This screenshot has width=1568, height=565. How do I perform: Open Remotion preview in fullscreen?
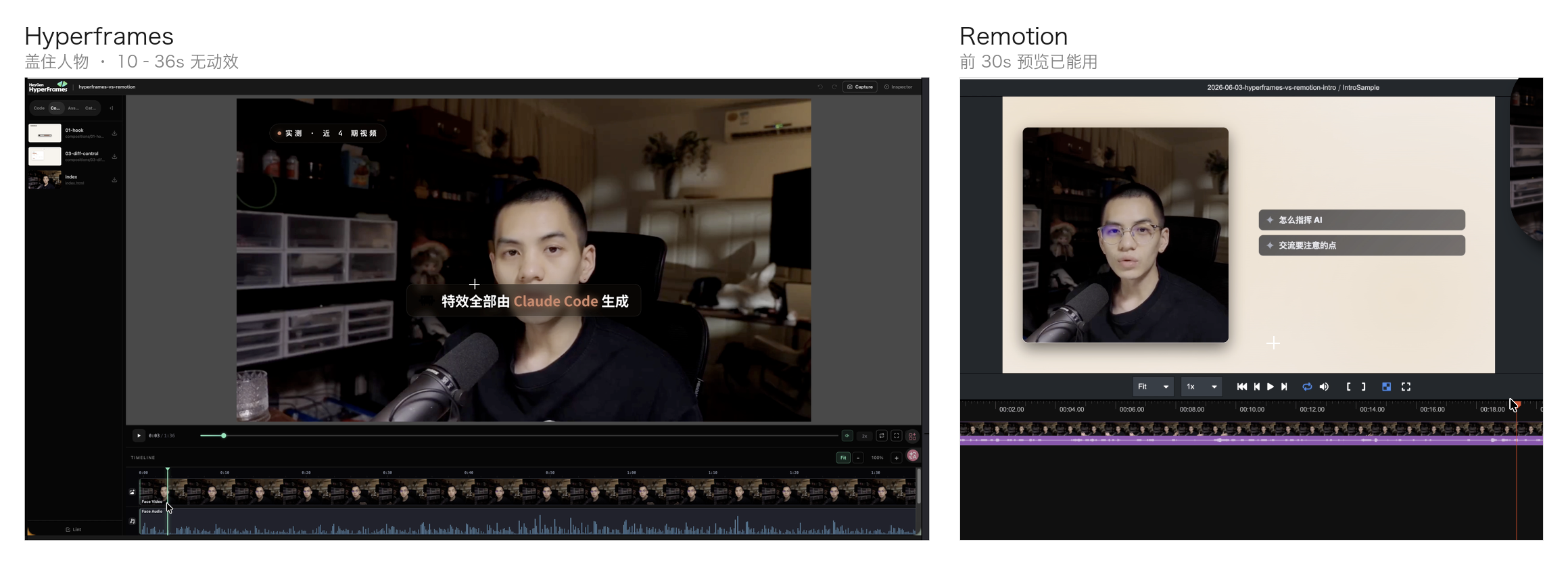tap(1406, 387)
